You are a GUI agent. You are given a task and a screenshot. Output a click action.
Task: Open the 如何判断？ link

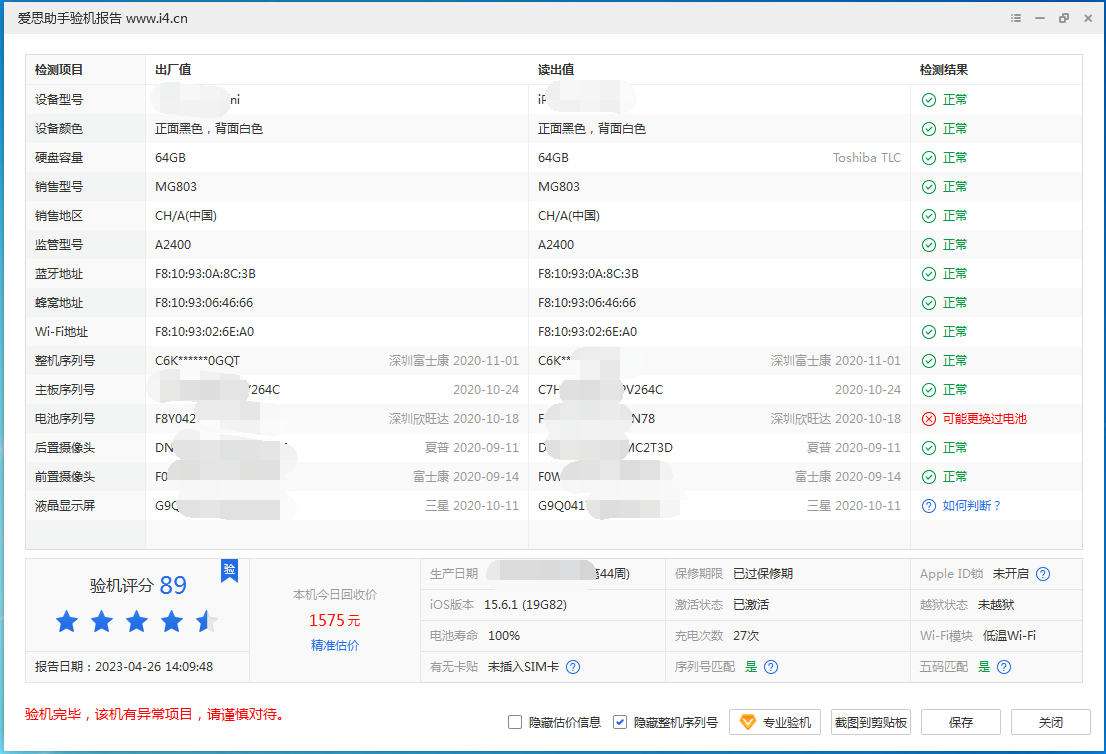coord(971,506)
